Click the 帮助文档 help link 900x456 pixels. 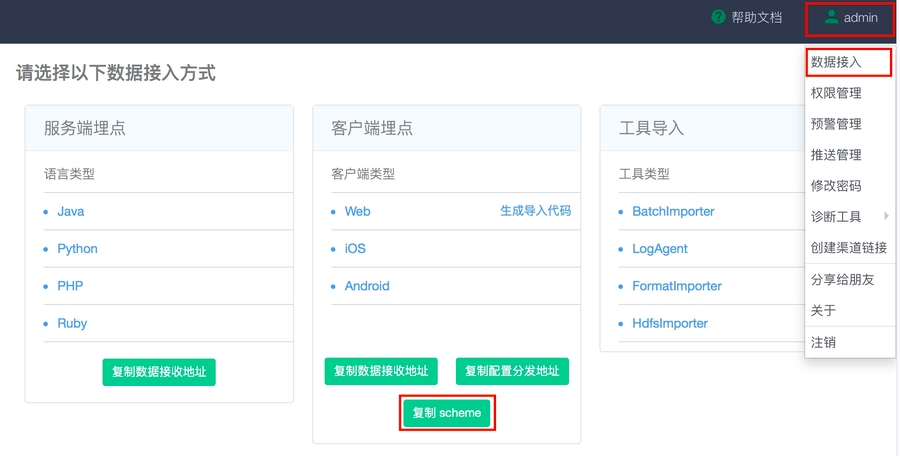(756, 17)
